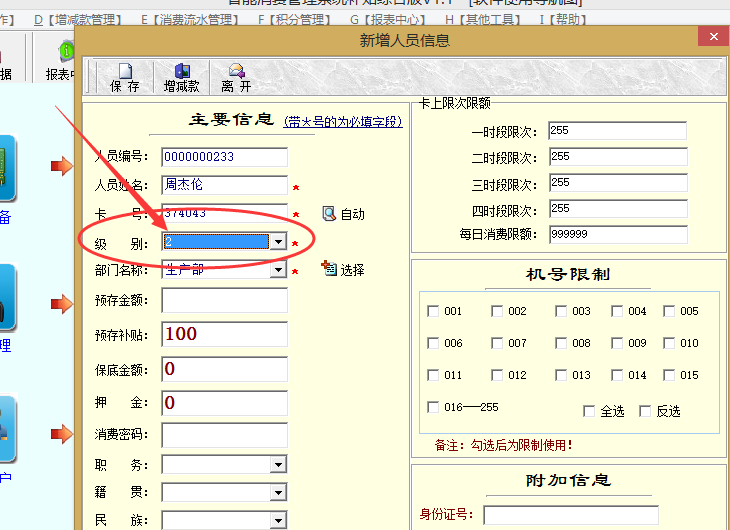Click the 每日消费限额 input field
730x530 pixels.
click(618, 234)
